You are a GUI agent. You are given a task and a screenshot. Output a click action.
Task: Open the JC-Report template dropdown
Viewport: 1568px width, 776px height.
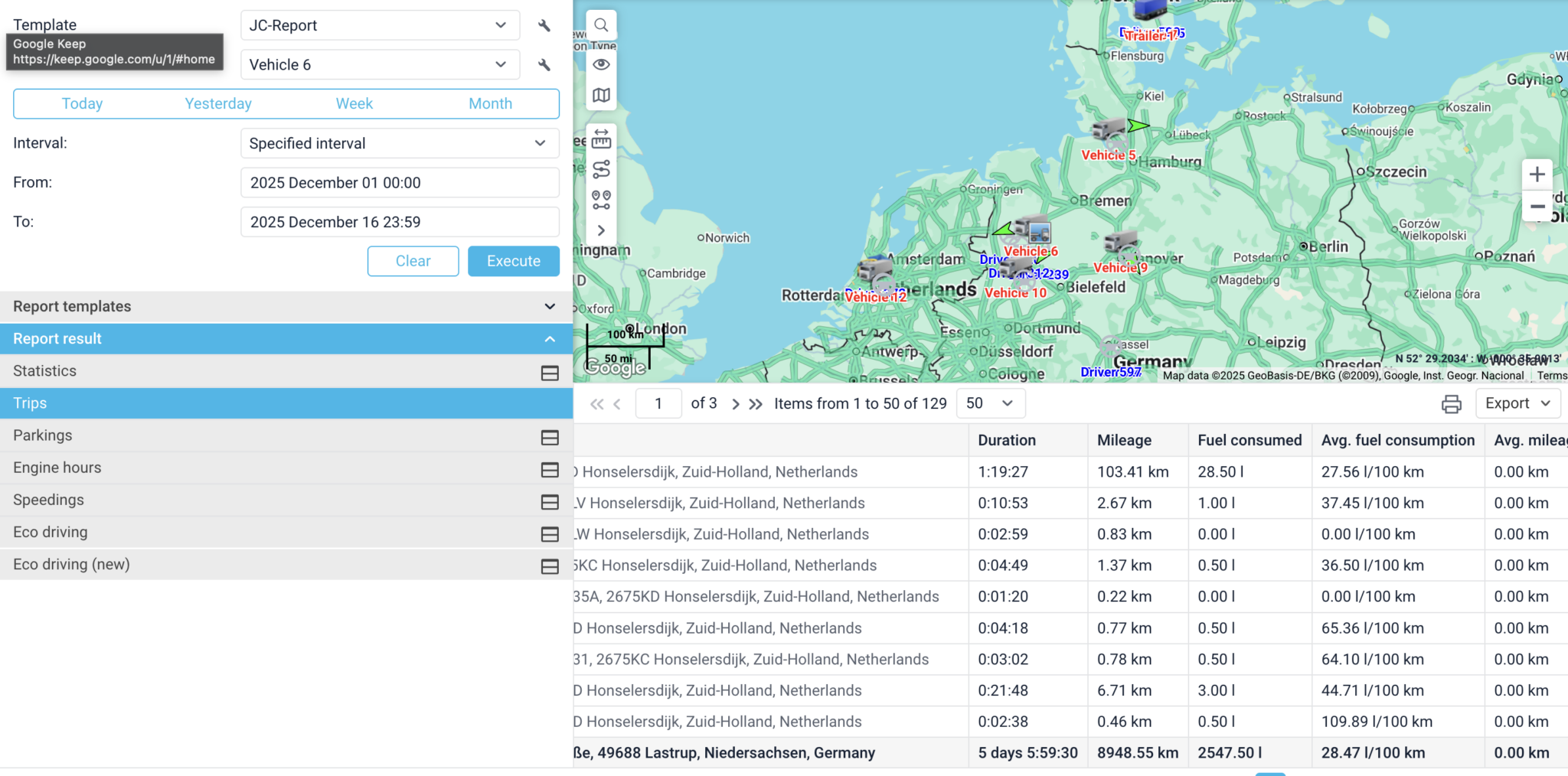[x=381, y=25]
